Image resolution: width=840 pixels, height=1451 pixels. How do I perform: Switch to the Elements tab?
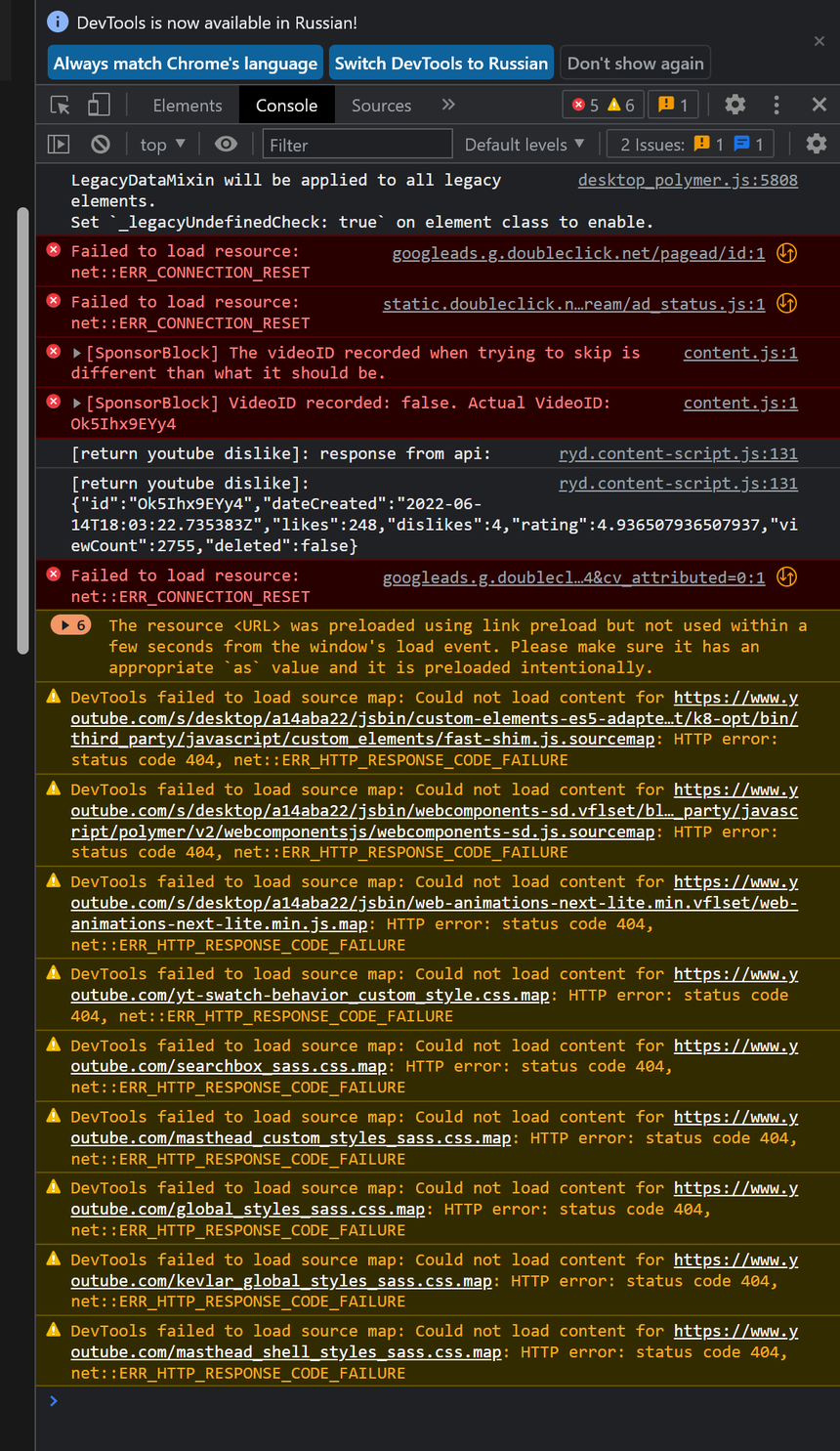tap(188, 106)
